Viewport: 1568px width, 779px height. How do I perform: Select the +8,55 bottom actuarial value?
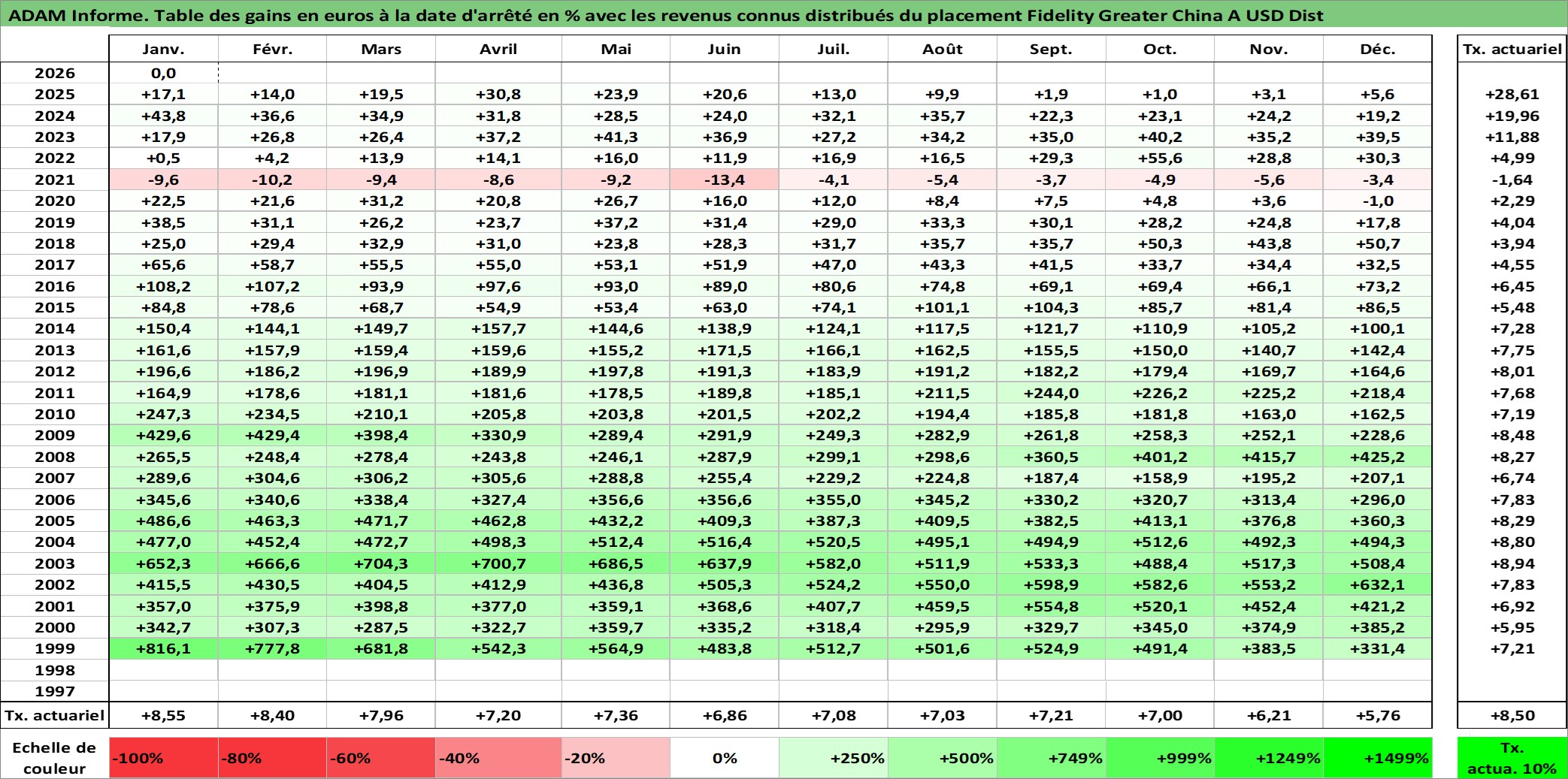pyautogui.click(x=163, y=715)
